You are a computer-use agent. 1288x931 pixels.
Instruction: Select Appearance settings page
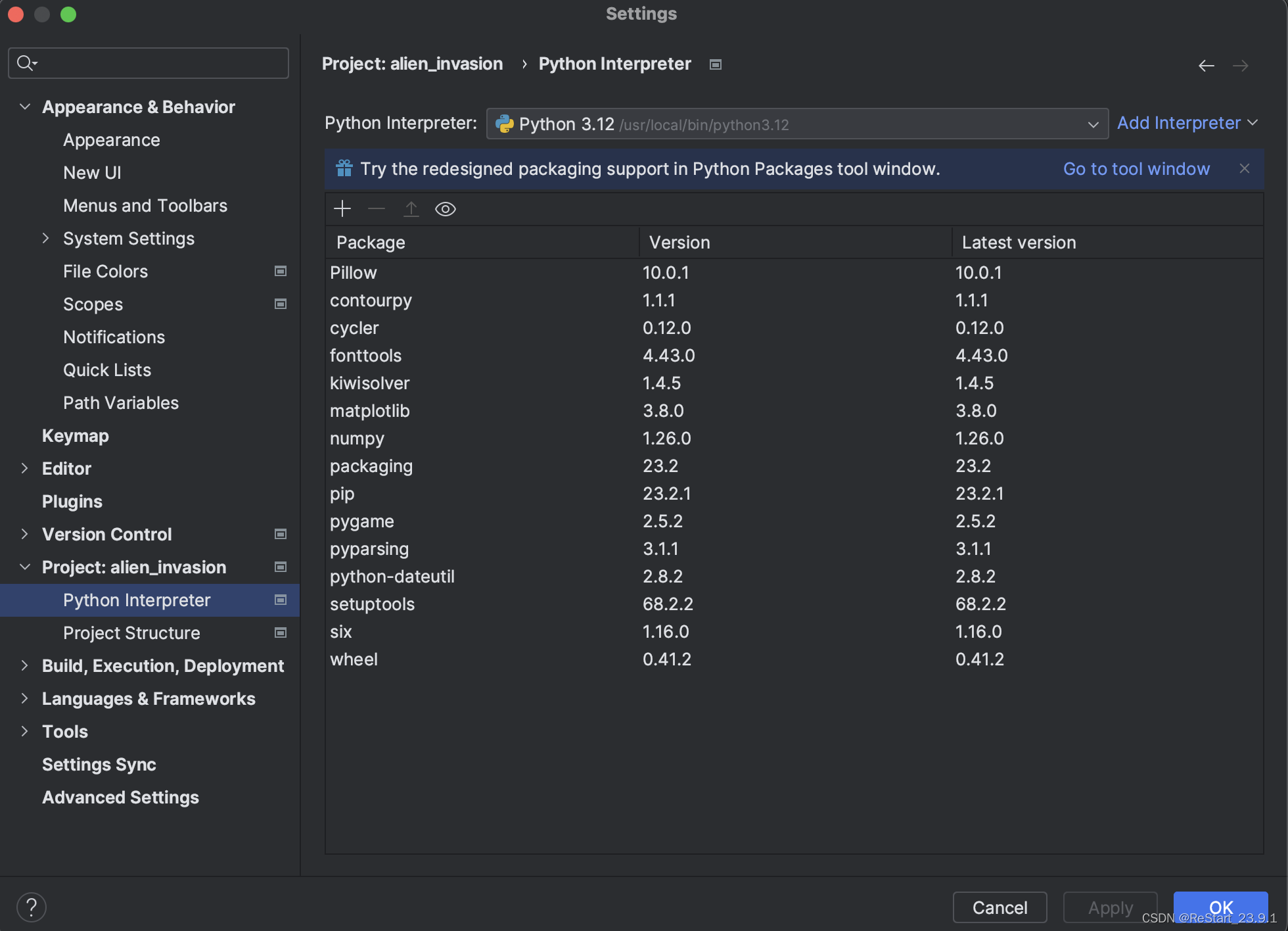pyautogui.click(x=112, y=140)
